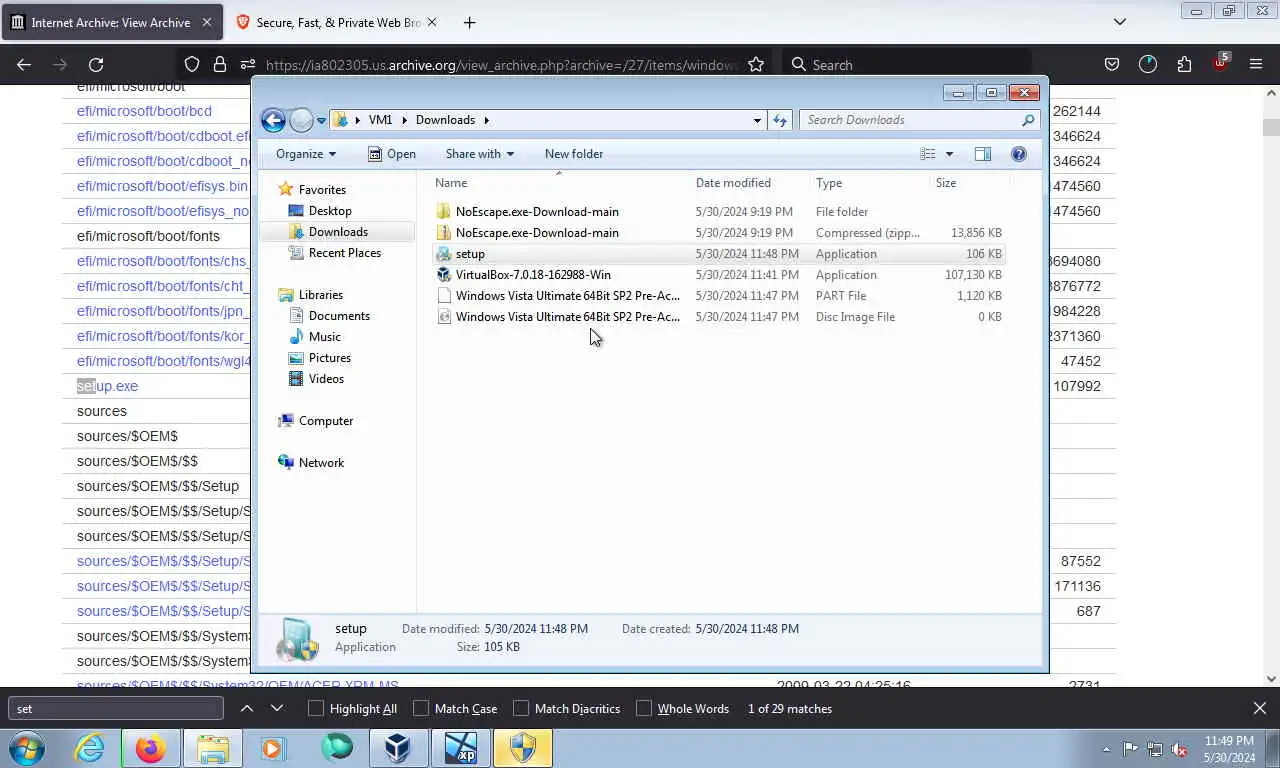This screenshot has width=1280, height=768.
Task: Open the Firefox application menu
Action: coord(1256,65)
